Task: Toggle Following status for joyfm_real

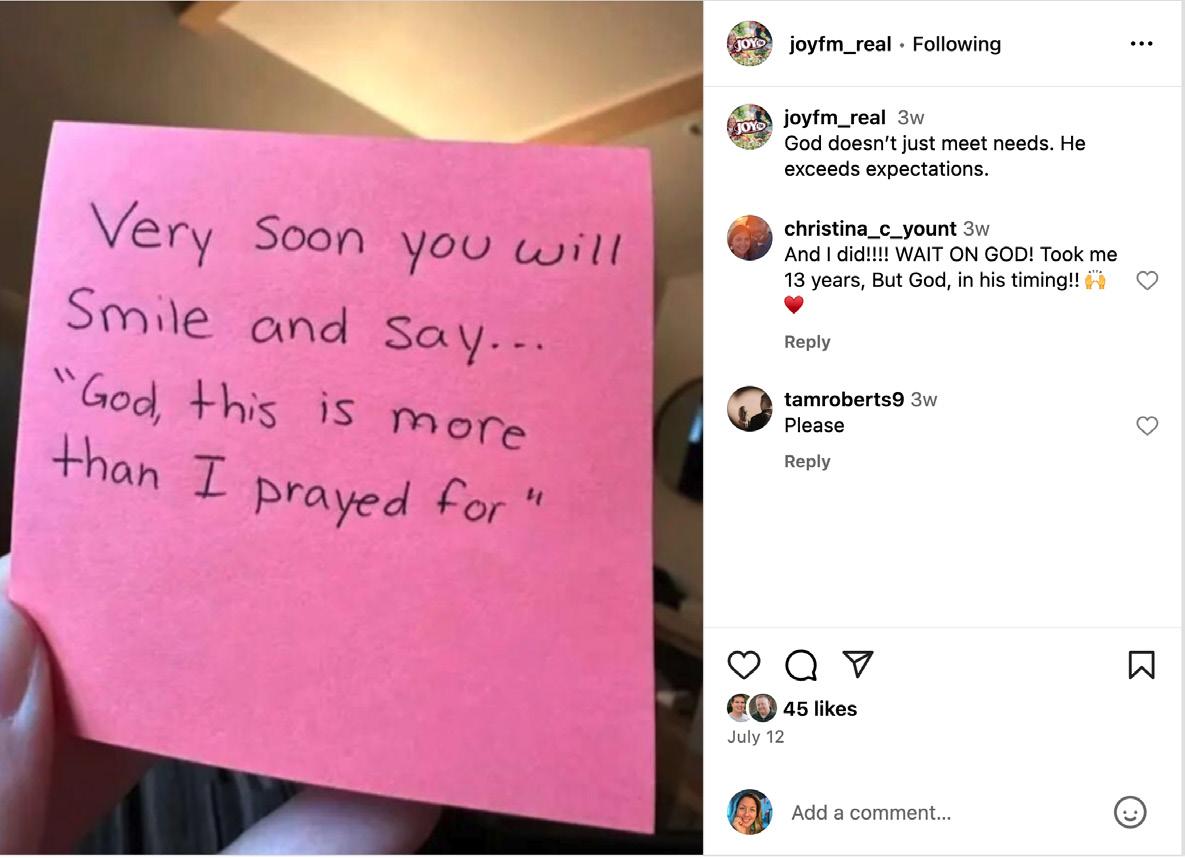Action: click(x=956, y=45)
